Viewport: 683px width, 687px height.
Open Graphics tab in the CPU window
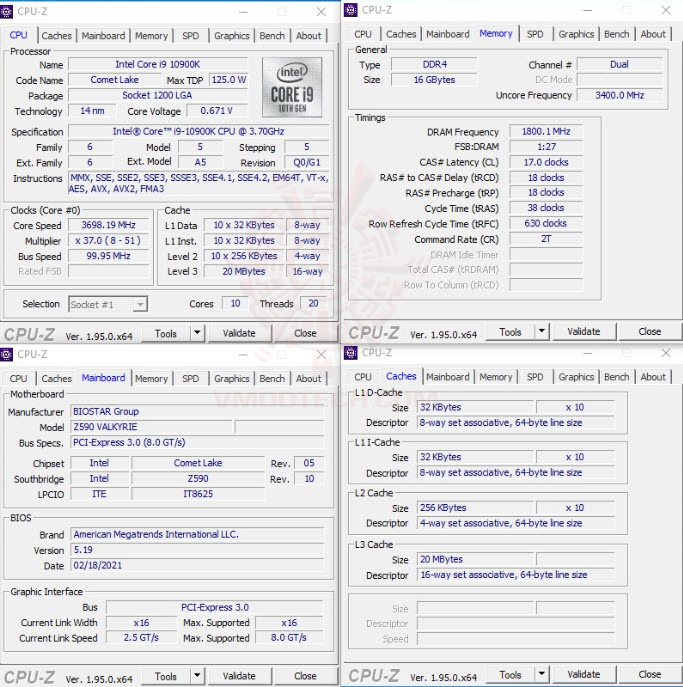[232, 36]
